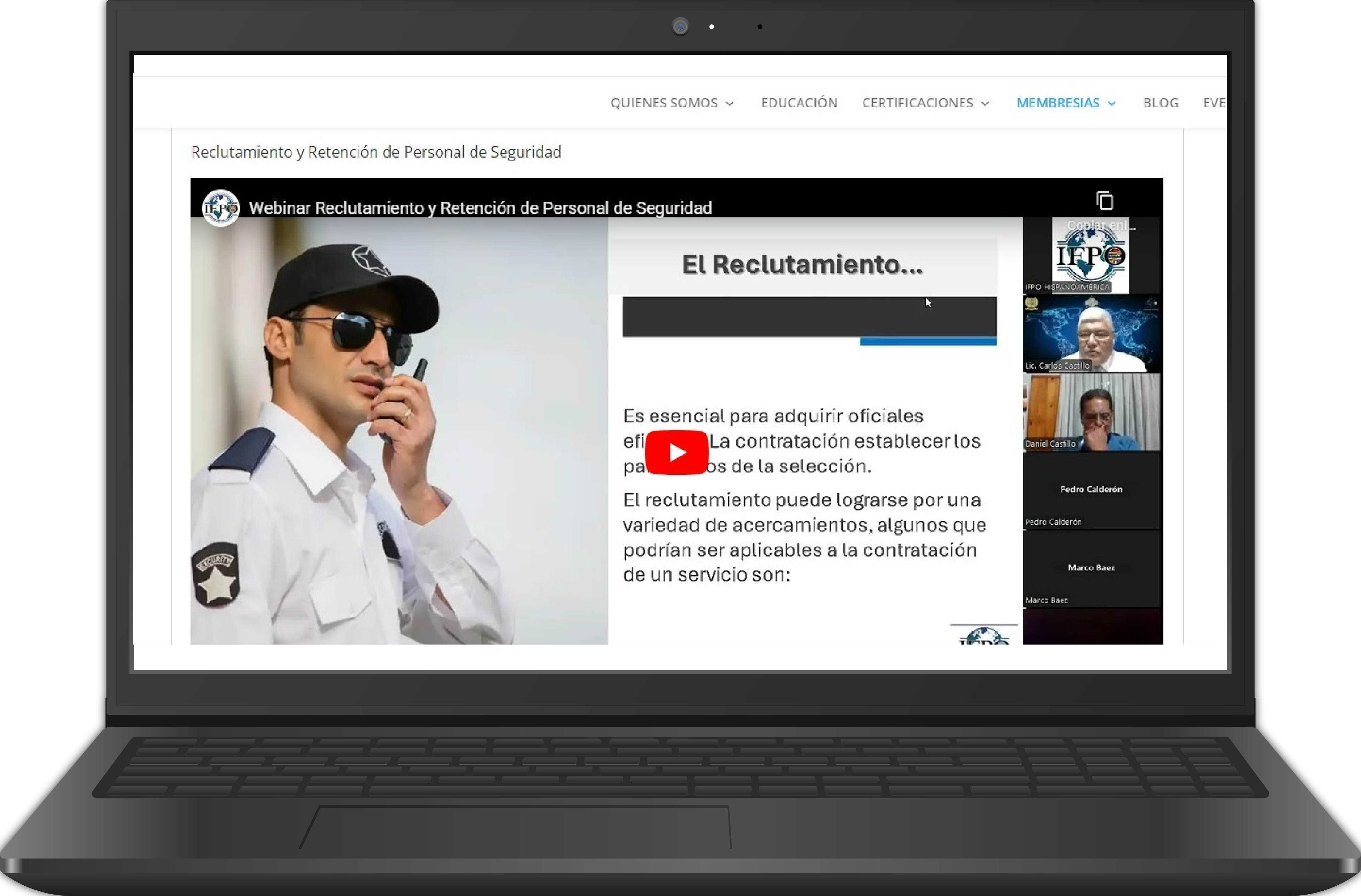Open the QUIENES SOMOS menu item

[663, 103]
